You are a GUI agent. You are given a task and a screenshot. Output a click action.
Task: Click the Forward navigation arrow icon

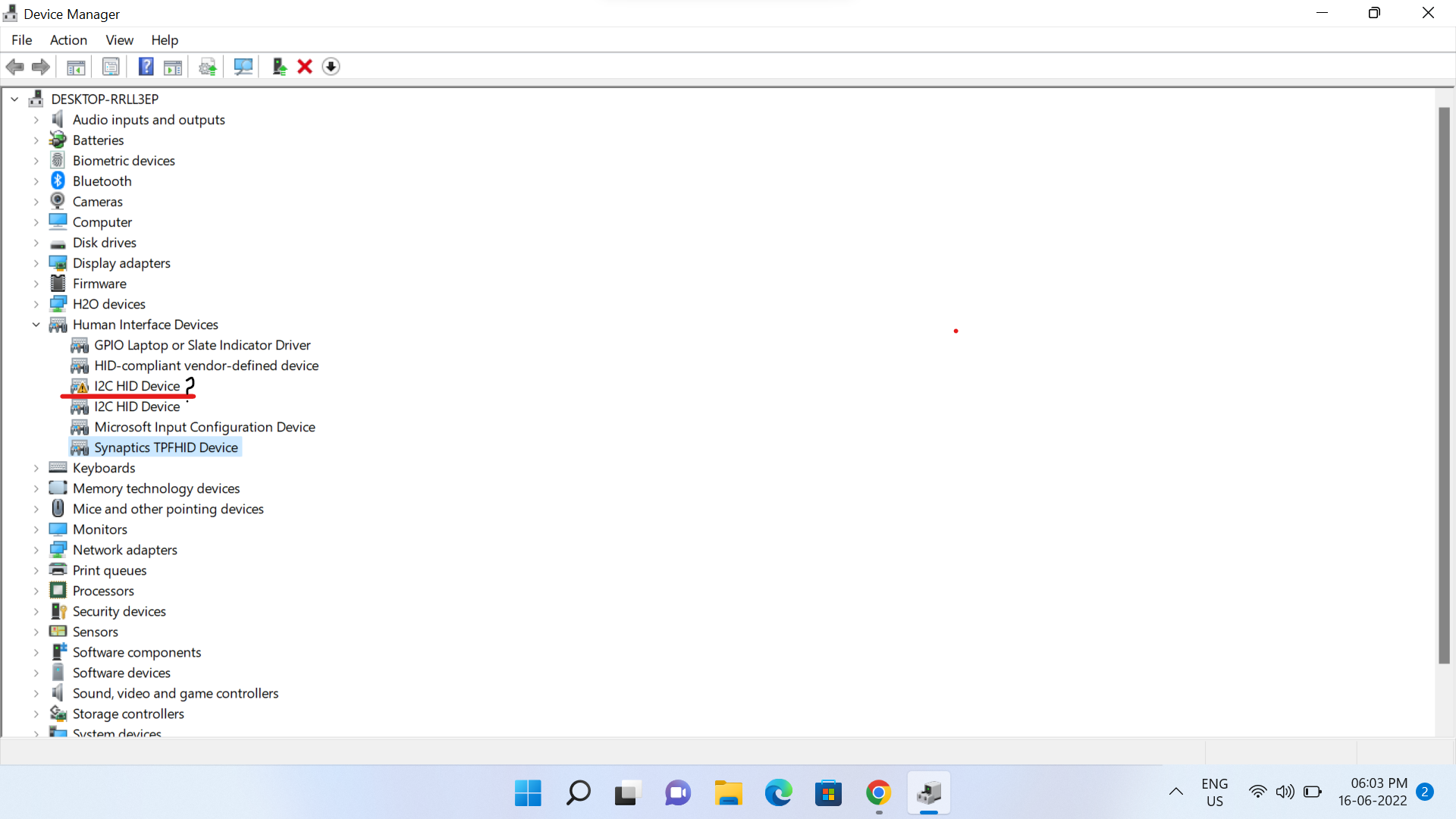(x=40, y=67)
